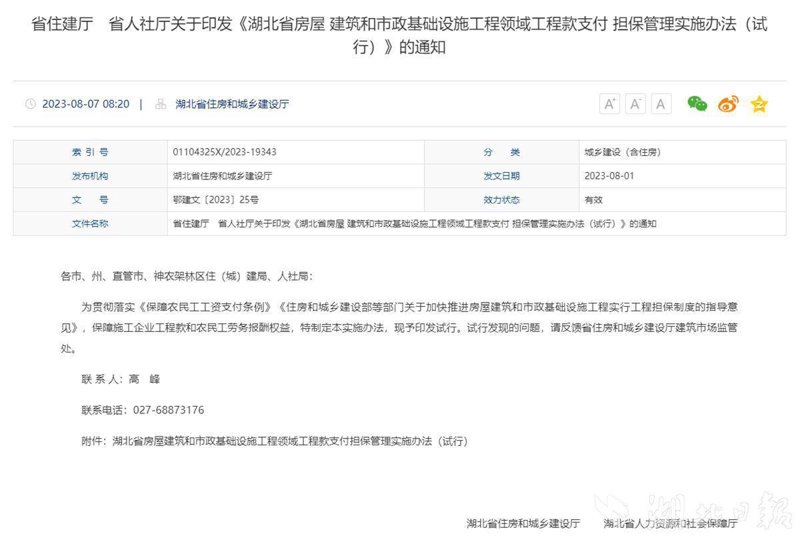Select the issue date 2023-08-01
Image resolution: width=800 pixels, height=538 pixels.
(609, 176)
